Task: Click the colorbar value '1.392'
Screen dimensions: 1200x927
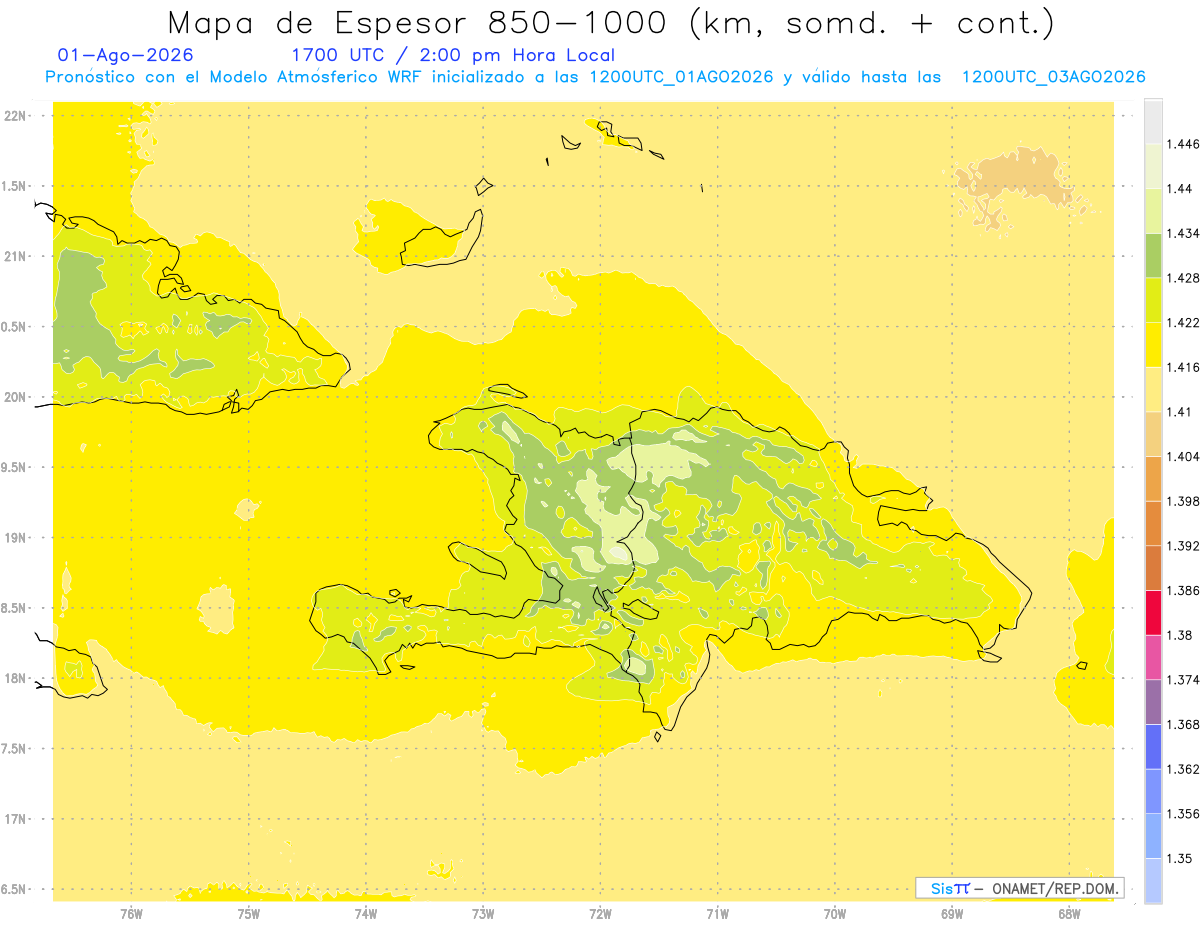Action: (1183, 546)
